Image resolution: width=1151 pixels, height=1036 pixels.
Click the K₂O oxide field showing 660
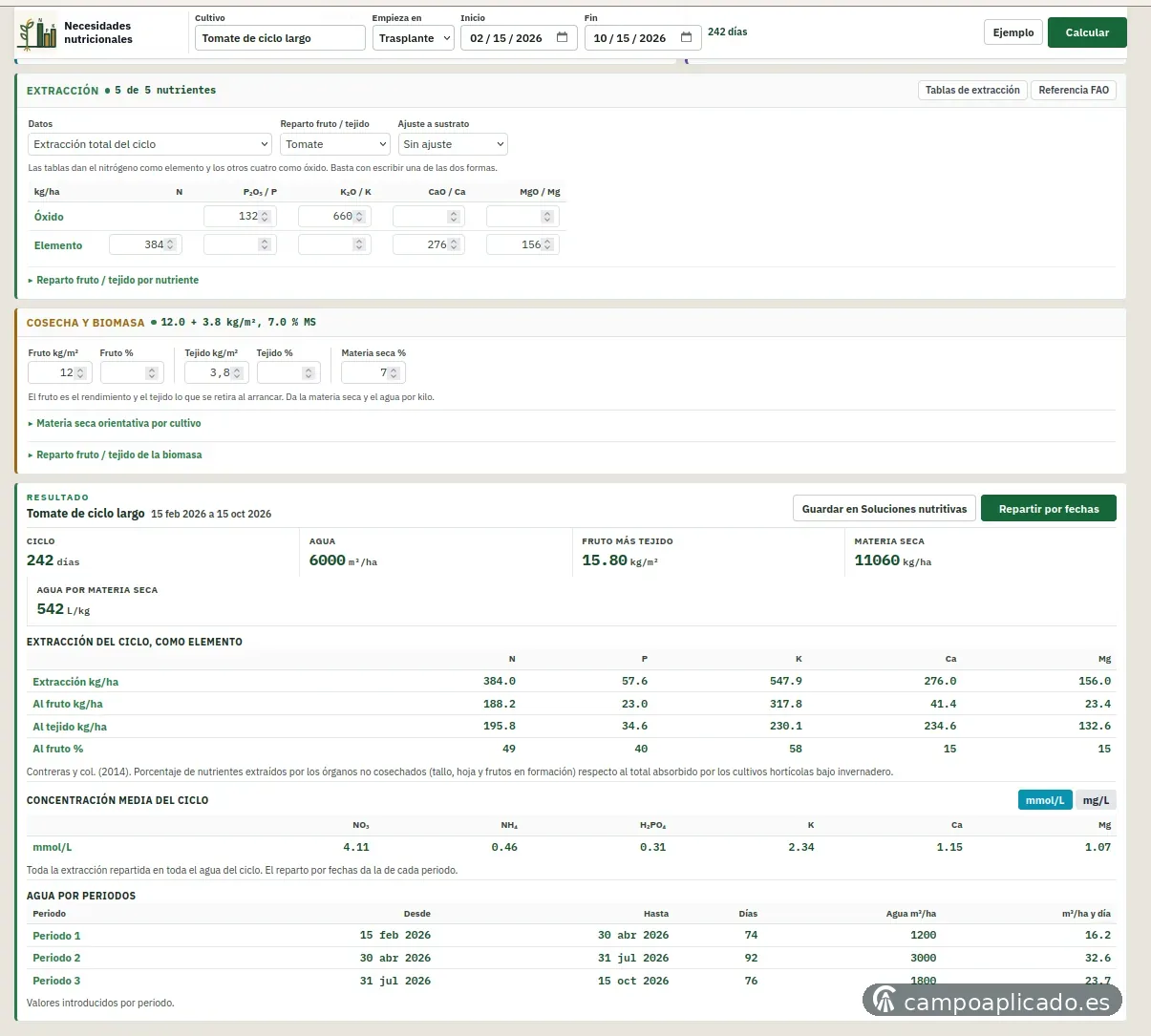tap(334, 217)
